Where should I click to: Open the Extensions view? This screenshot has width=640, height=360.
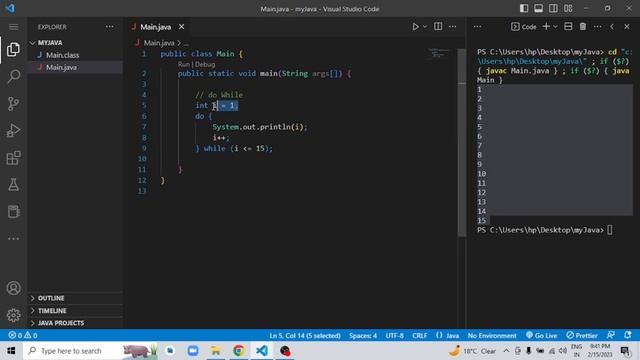tap(13, 158)
